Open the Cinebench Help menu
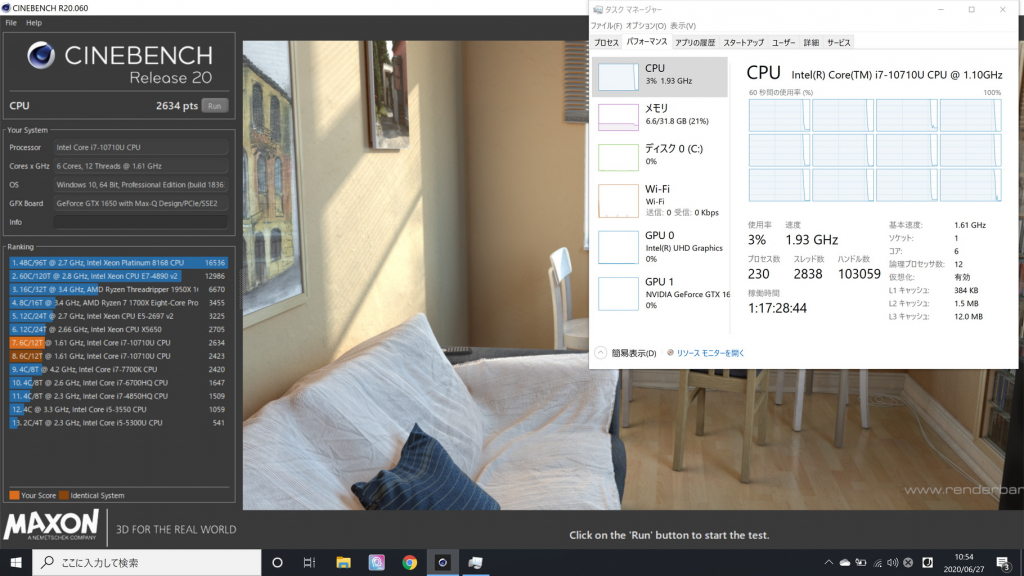This screenshot has width=1024, height=576. (34, 22)
